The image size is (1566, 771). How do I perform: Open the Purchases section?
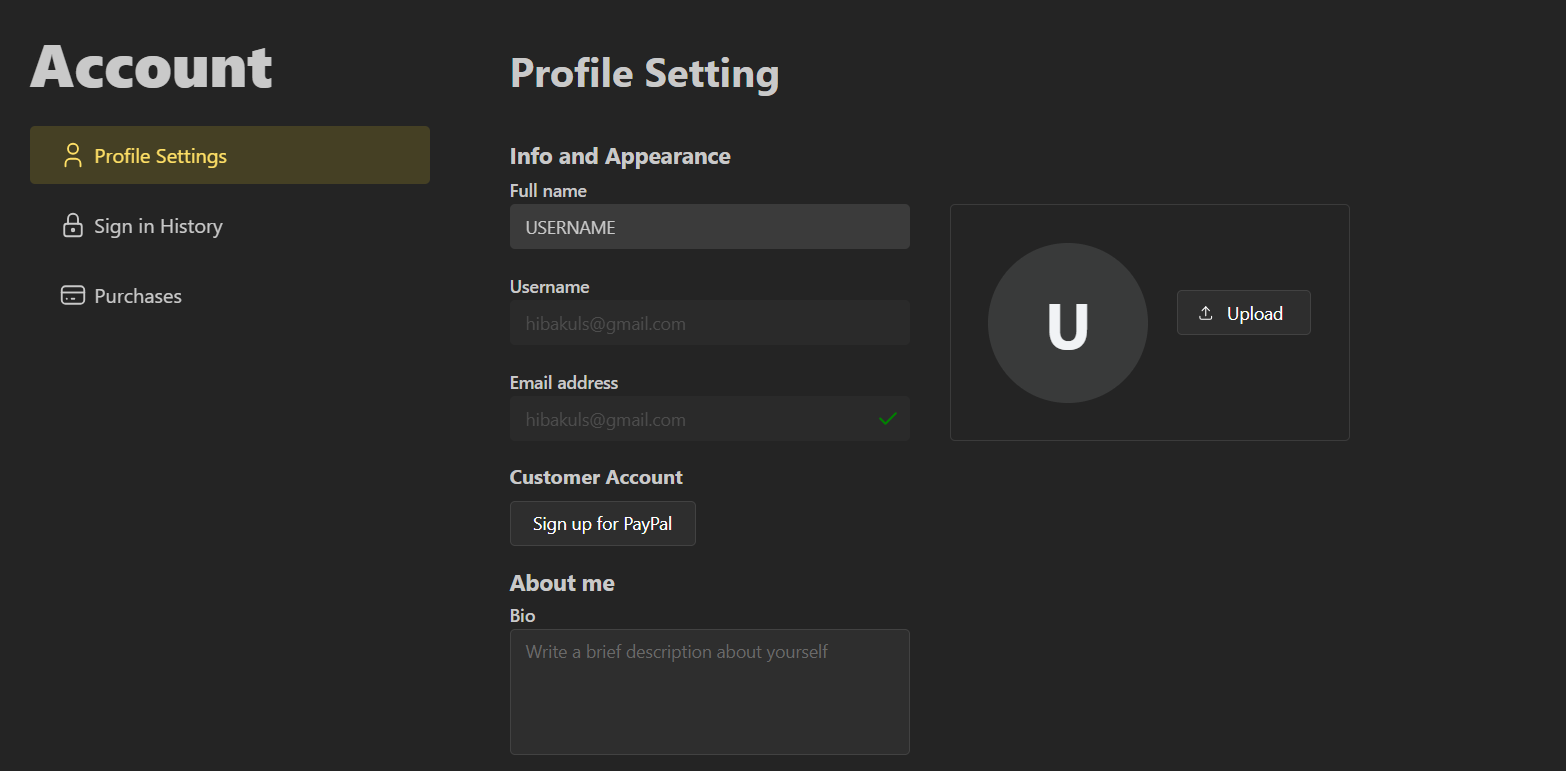click(138, 296)
